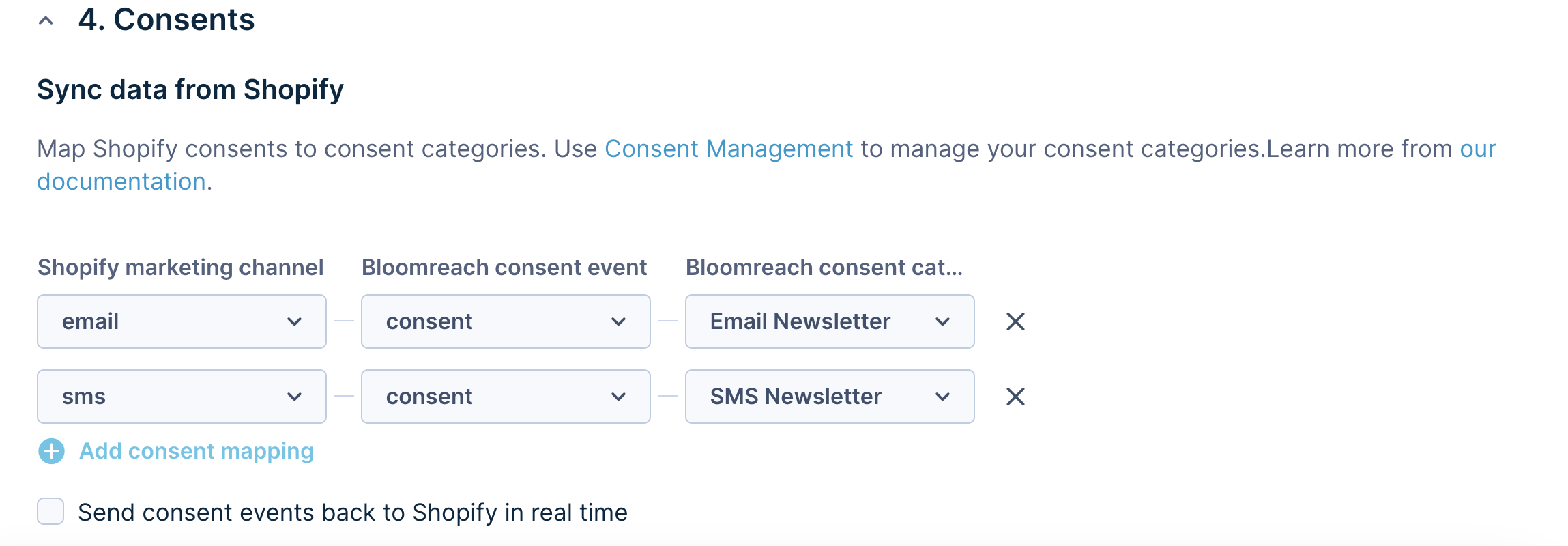The height and width of the screenshot is (546, 1568).
Task: Open the email marketing channel dropdown
Action: click(x=182, y=321)
